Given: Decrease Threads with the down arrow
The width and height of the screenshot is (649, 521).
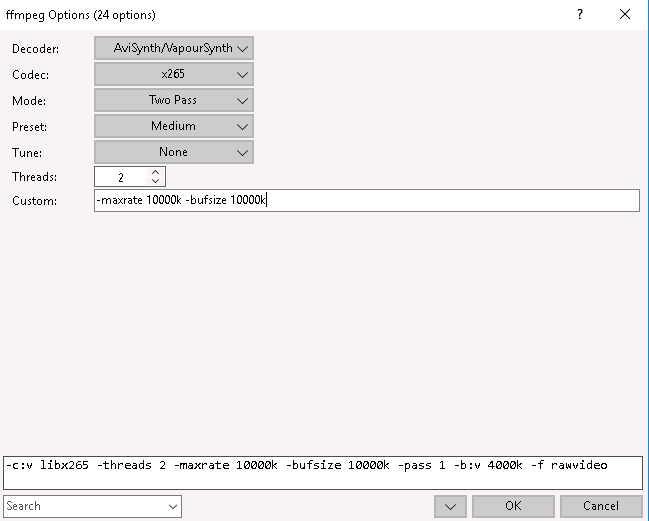Looking at the screenshot, I should pyautogui.click(x=156, y=181).
